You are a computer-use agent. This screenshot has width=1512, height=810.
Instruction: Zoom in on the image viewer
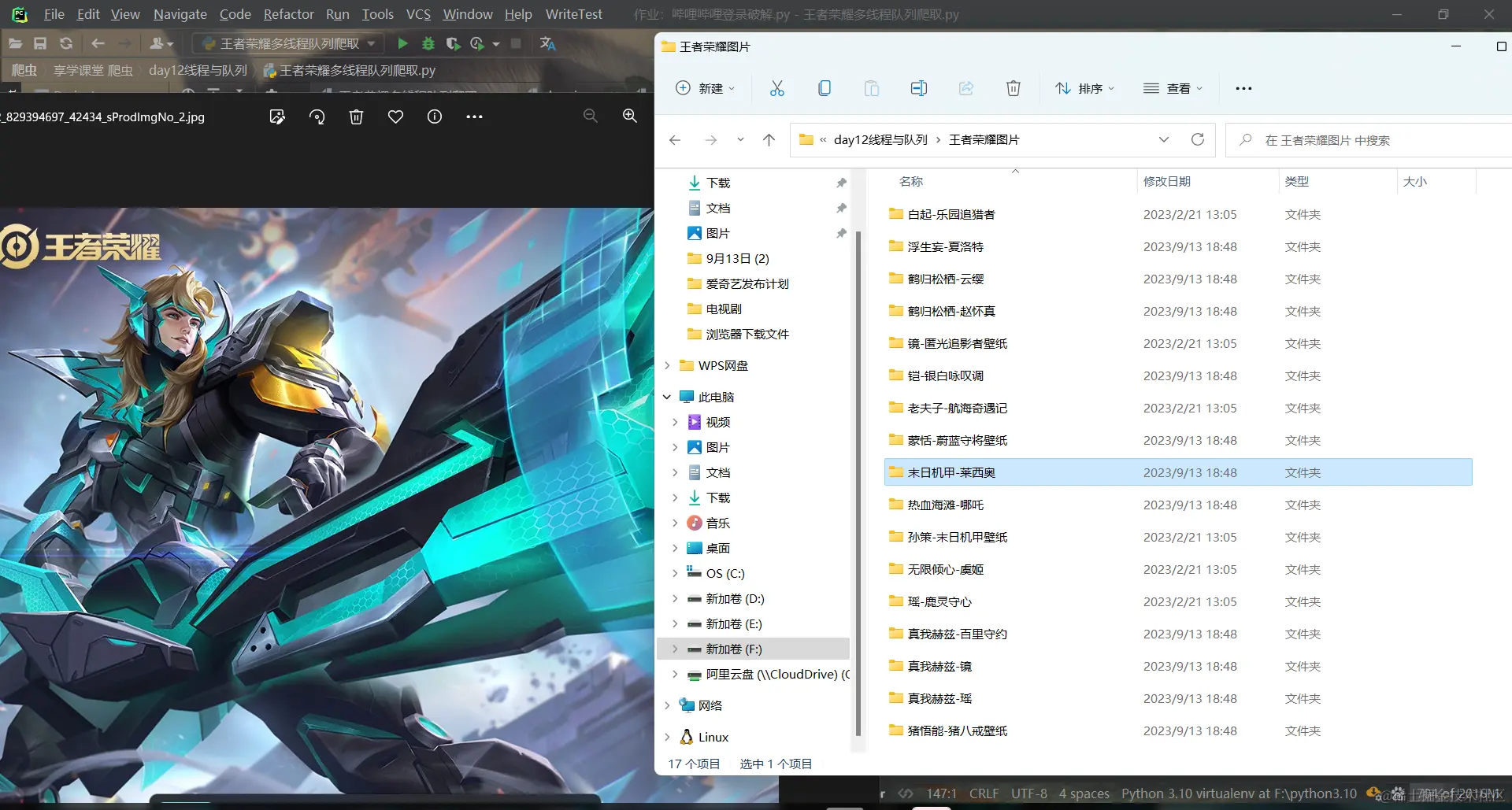[x=630, y=116]
